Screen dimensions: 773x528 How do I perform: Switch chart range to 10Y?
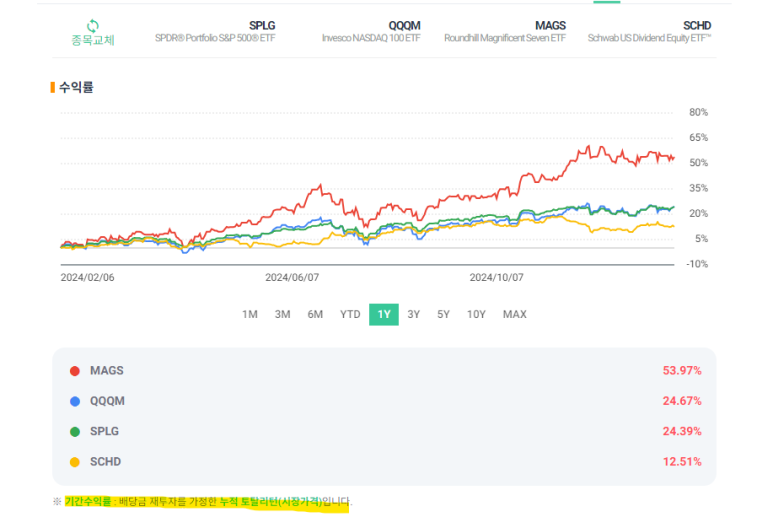click(x=476, y=315)
